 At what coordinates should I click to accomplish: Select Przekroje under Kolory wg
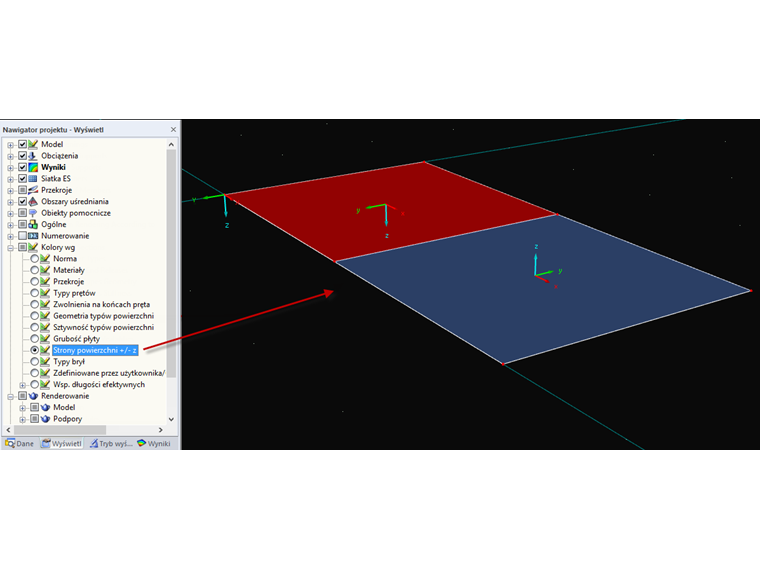[68, 282]
